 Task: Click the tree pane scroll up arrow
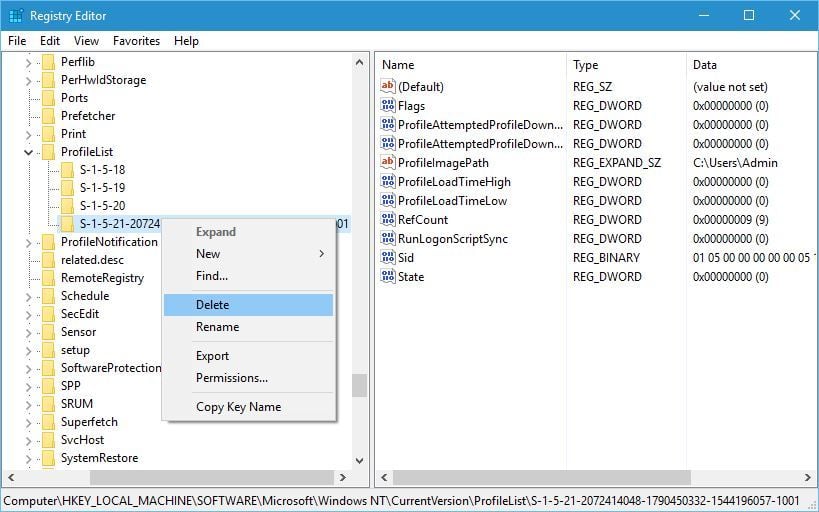coord(359,62)
